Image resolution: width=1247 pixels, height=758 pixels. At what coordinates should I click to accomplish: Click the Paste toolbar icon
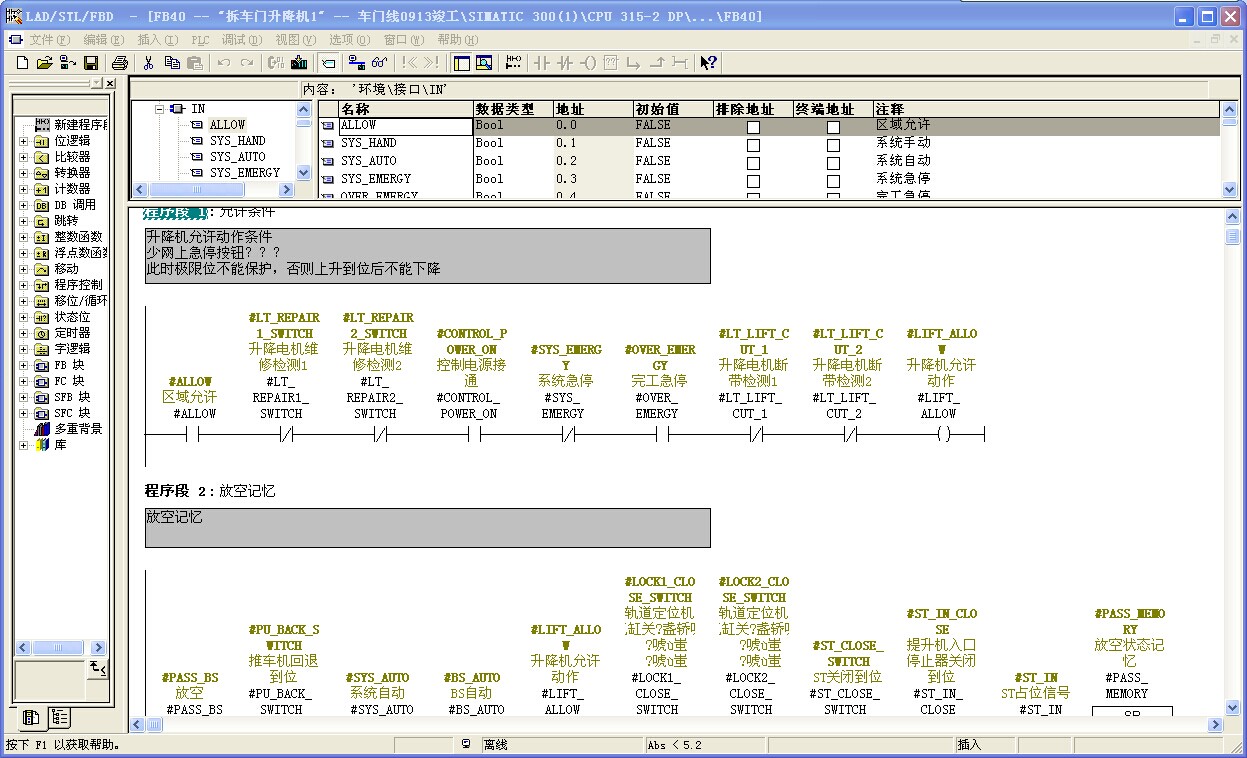(x=195, y=63)
